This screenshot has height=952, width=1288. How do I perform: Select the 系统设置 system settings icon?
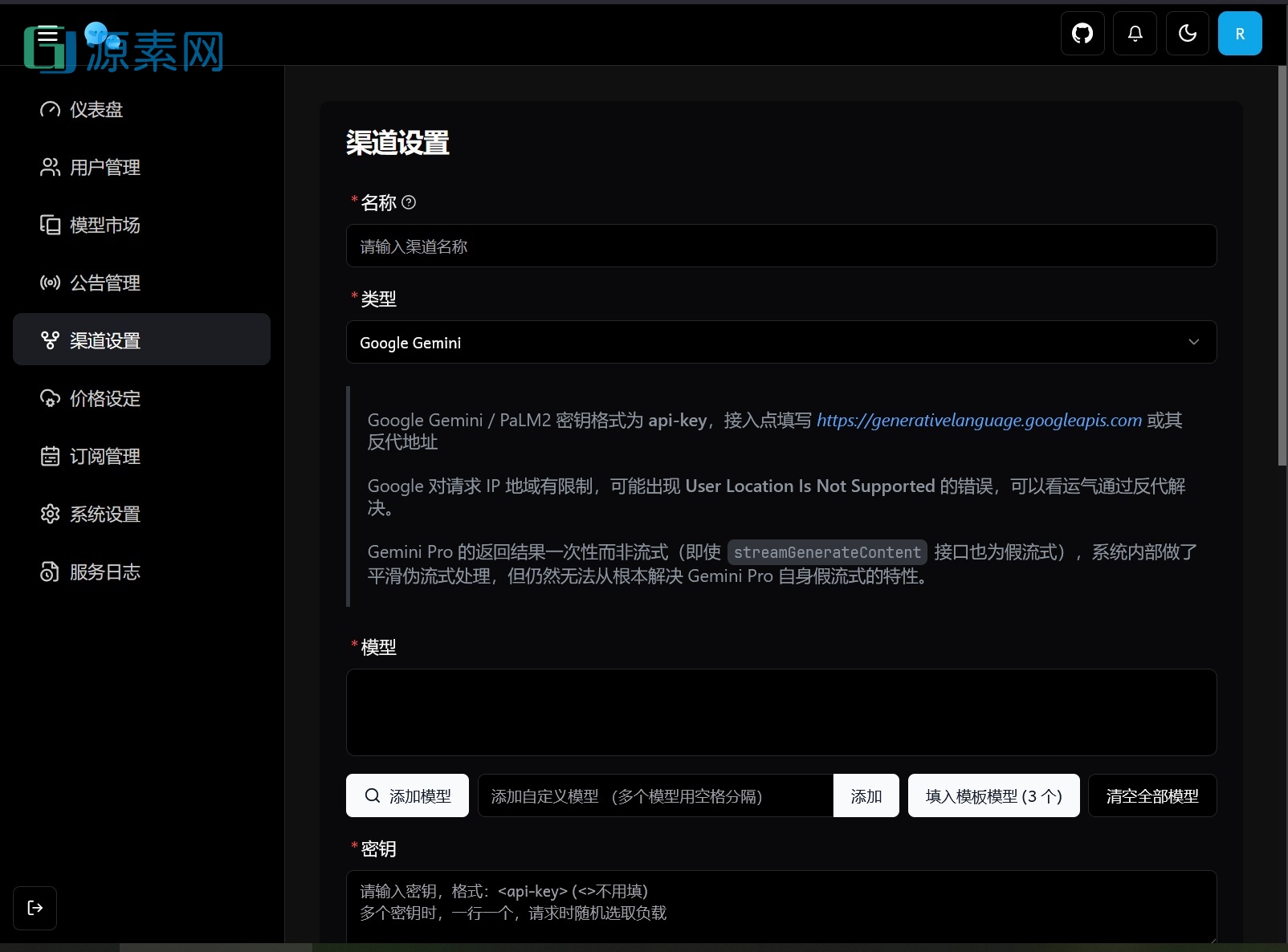(x=50, y=514)
